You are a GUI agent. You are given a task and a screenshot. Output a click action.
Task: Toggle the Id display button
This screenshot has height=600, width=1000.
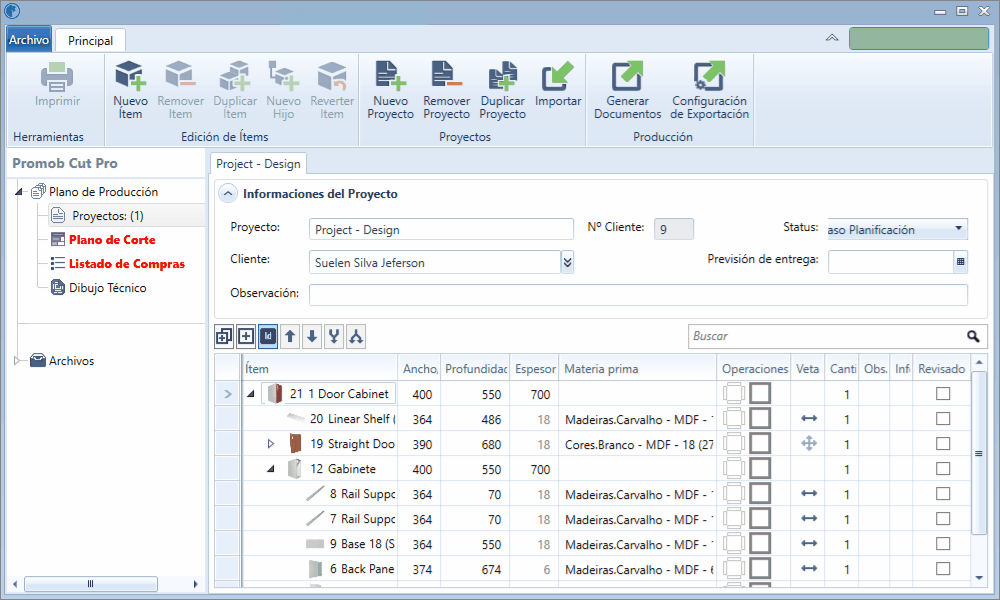click(x=268, y=336)
